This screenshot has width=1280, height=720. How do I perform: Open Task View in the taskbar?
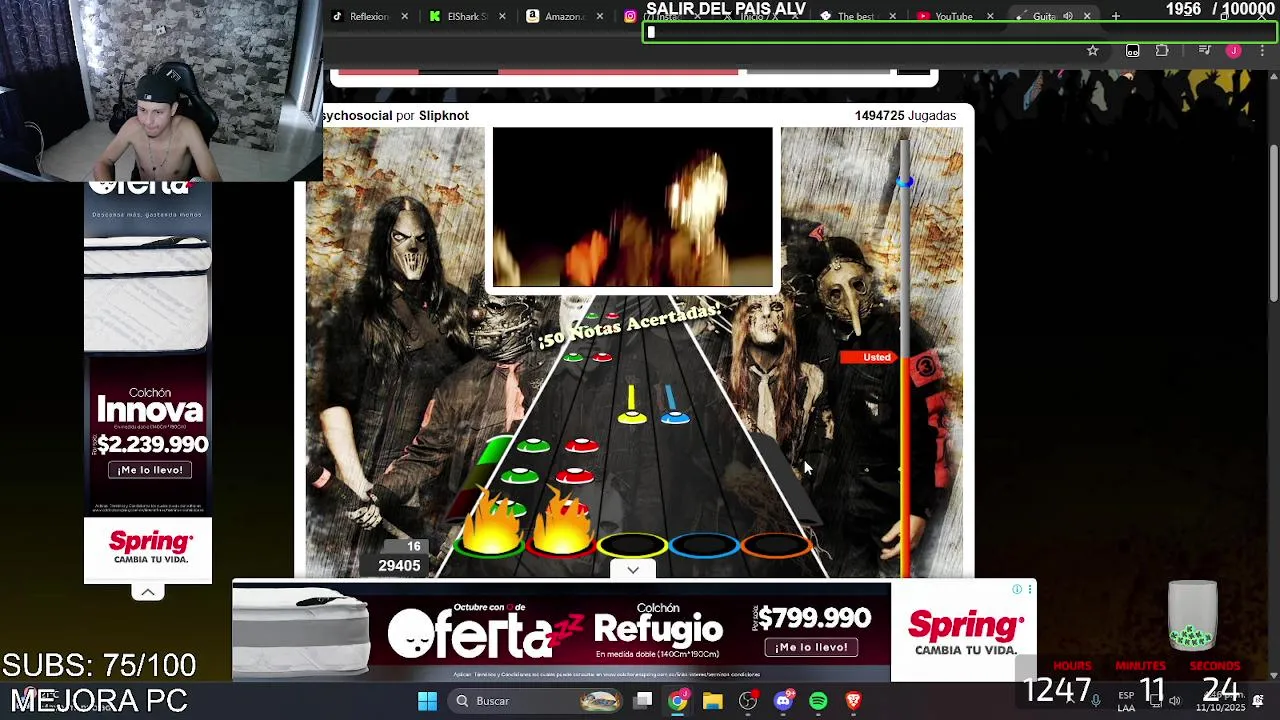pos(644,701)
